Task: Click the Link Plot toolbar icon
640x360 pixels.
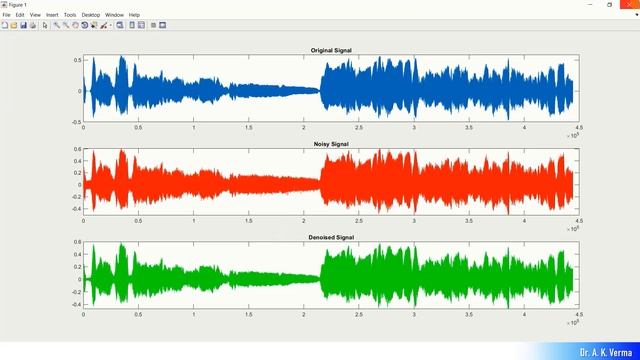Action: tap(120, 25)
